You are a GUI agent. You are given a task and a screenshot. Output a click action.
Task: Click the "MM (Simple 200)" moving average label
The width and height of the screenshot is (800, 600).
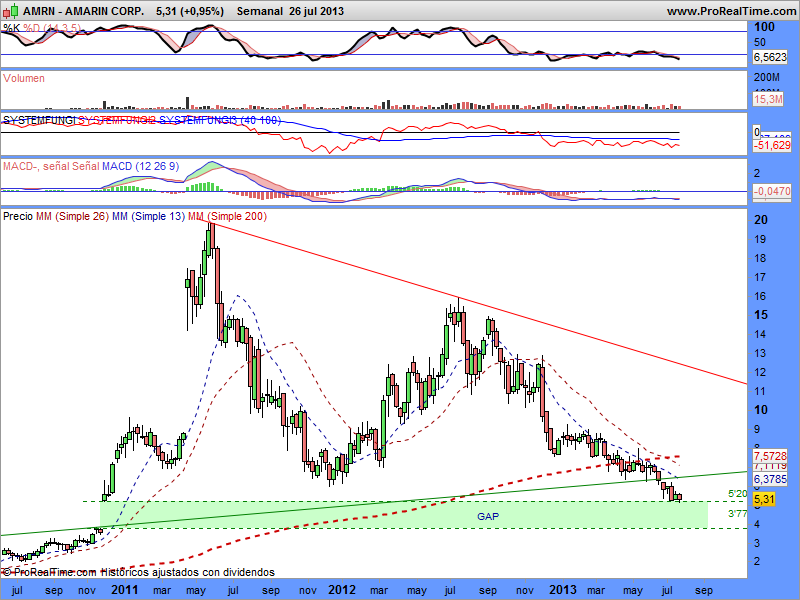pyautogui.click(x=228, y=216)
